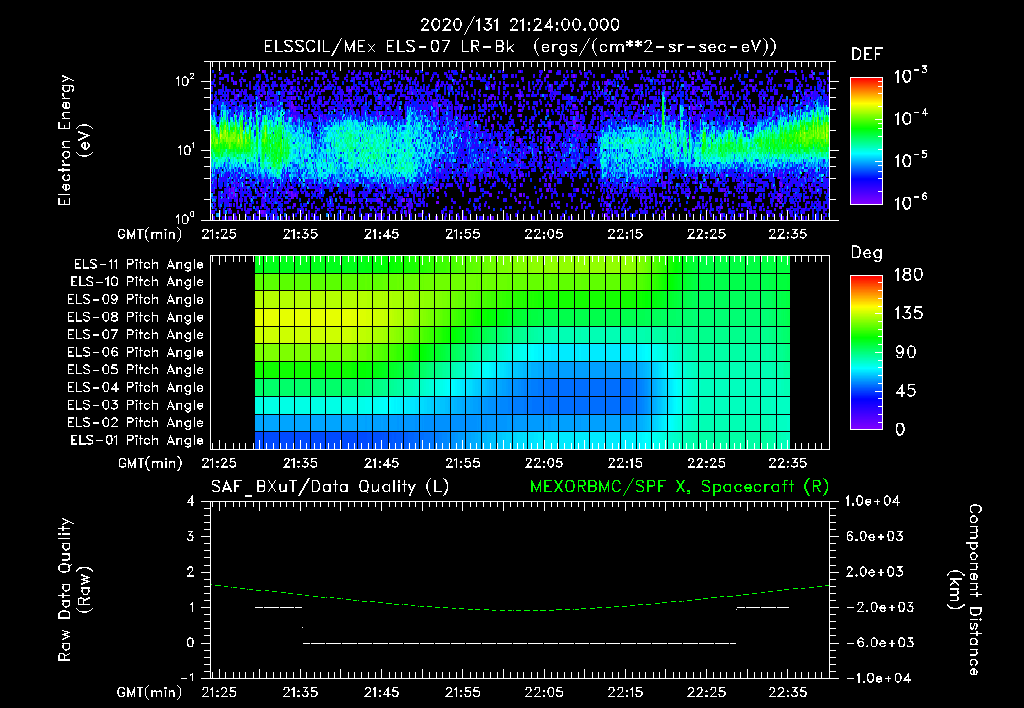This screenshot has height=708, width=1024.
Task: Click the 6.0e+03 right axis value
Action: coord(875,536)
